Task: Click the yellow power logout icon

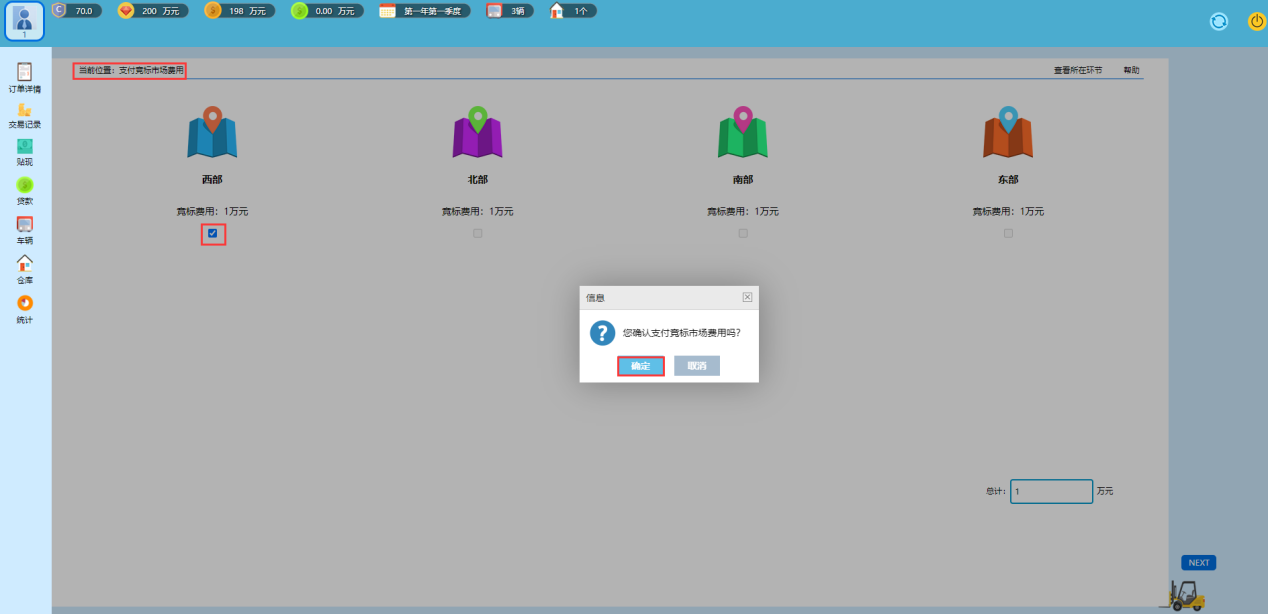Action: tap(1256, 21)
